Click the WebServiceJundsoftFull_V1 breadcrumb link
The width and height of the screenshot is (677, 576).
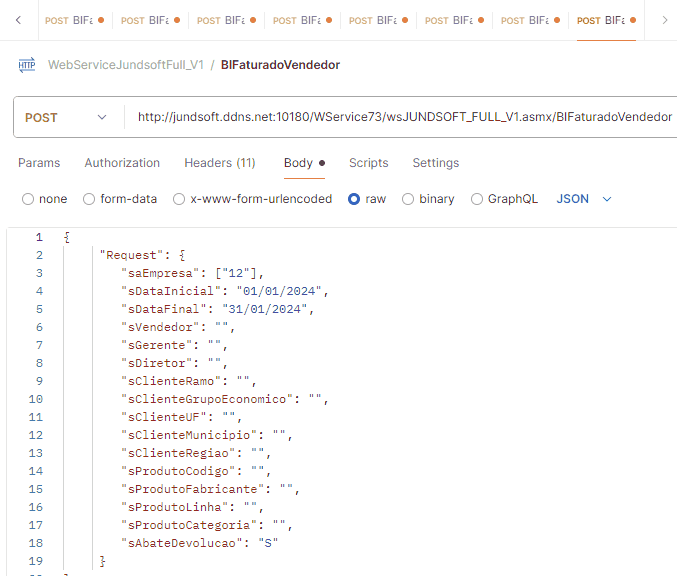125,65
